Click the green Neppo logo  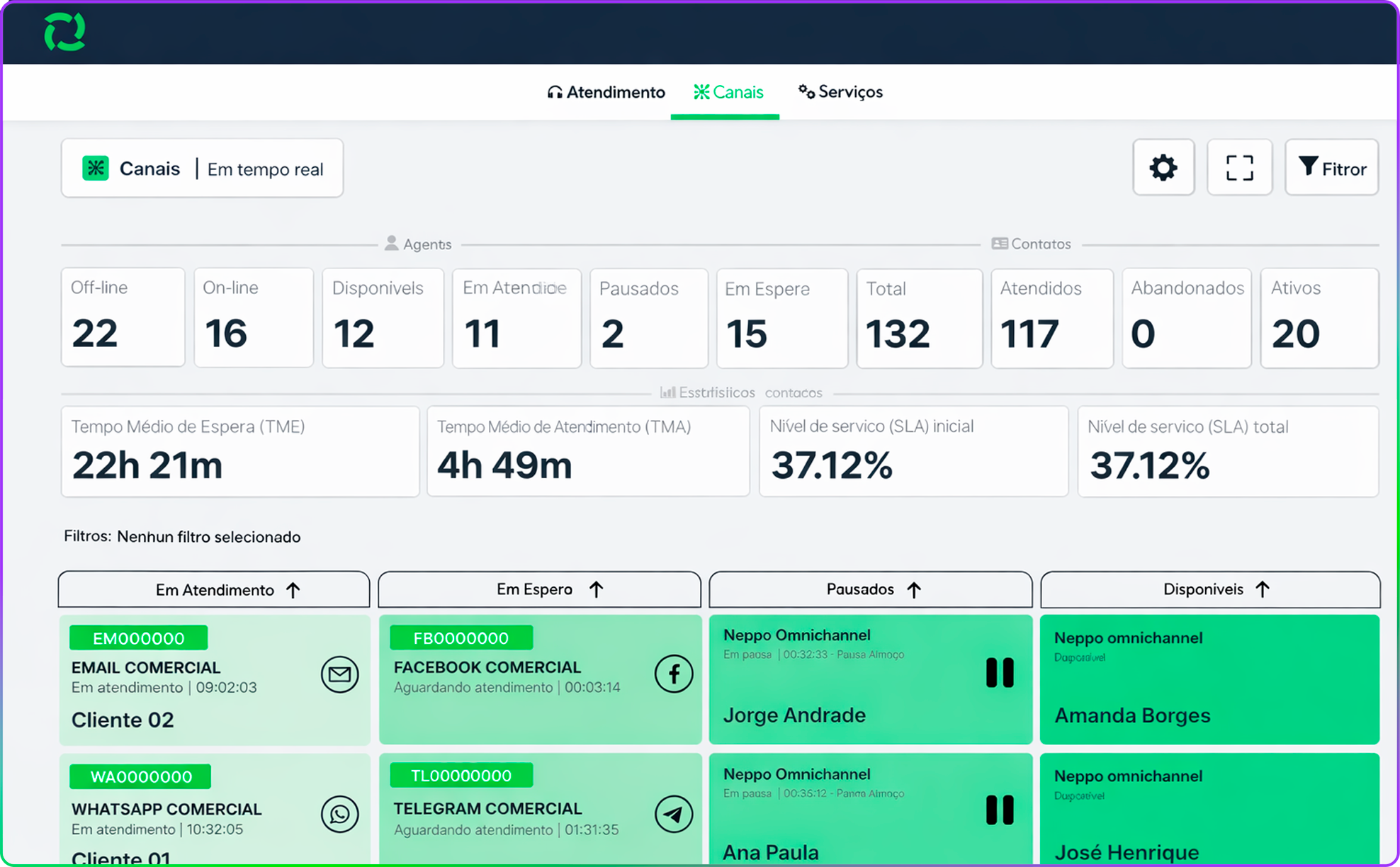[64, 32]
